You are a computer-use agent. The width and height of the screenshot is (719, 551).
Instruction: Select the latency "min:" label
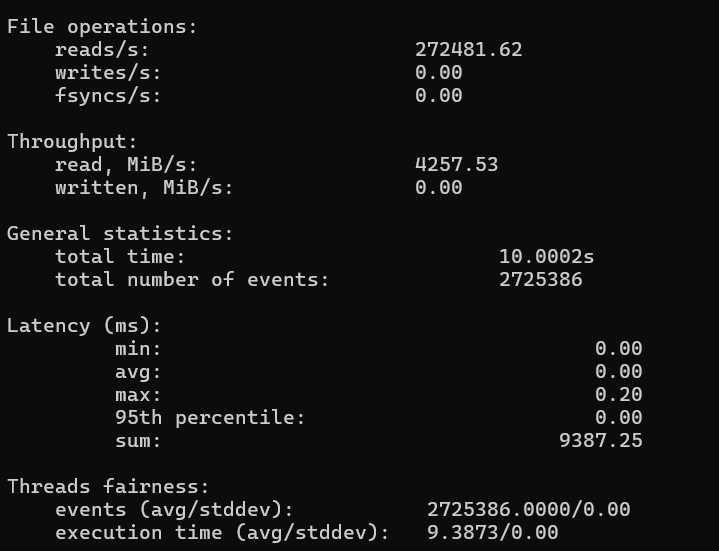click(138, 349)
